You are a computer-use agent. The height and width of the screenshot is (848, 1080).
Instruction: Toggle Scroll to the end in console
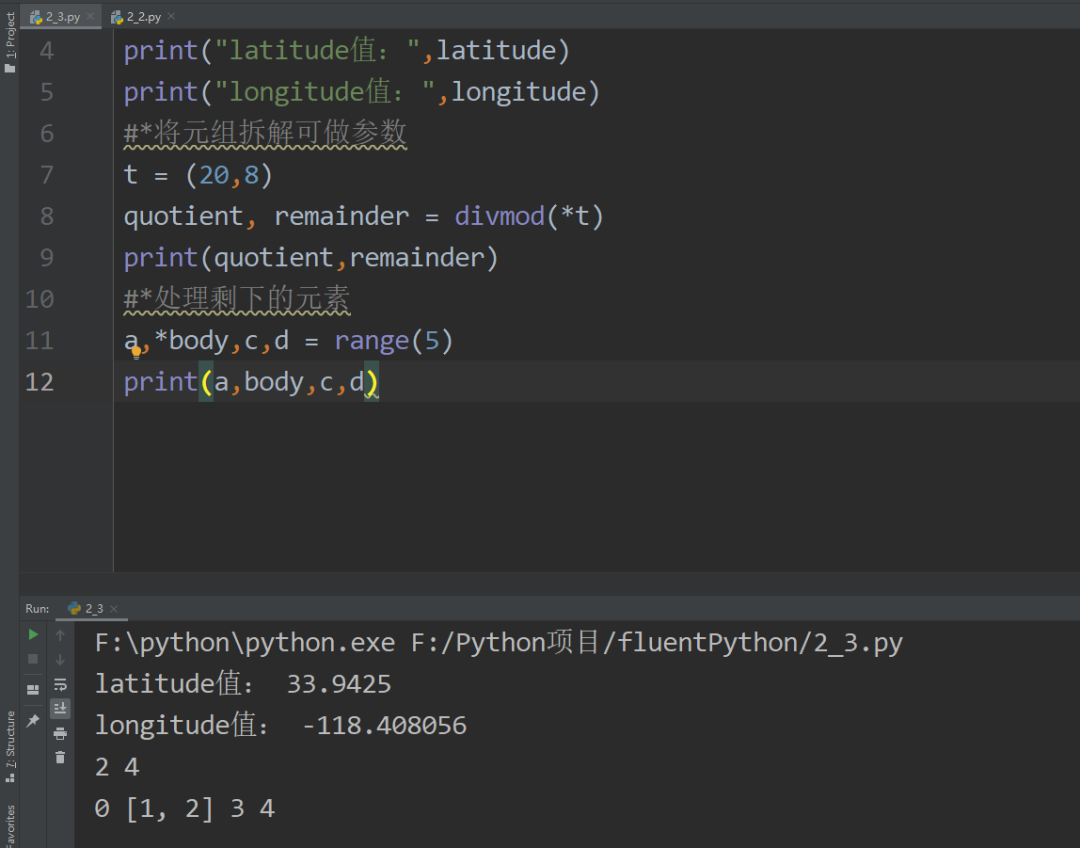(x=60, y=708)
